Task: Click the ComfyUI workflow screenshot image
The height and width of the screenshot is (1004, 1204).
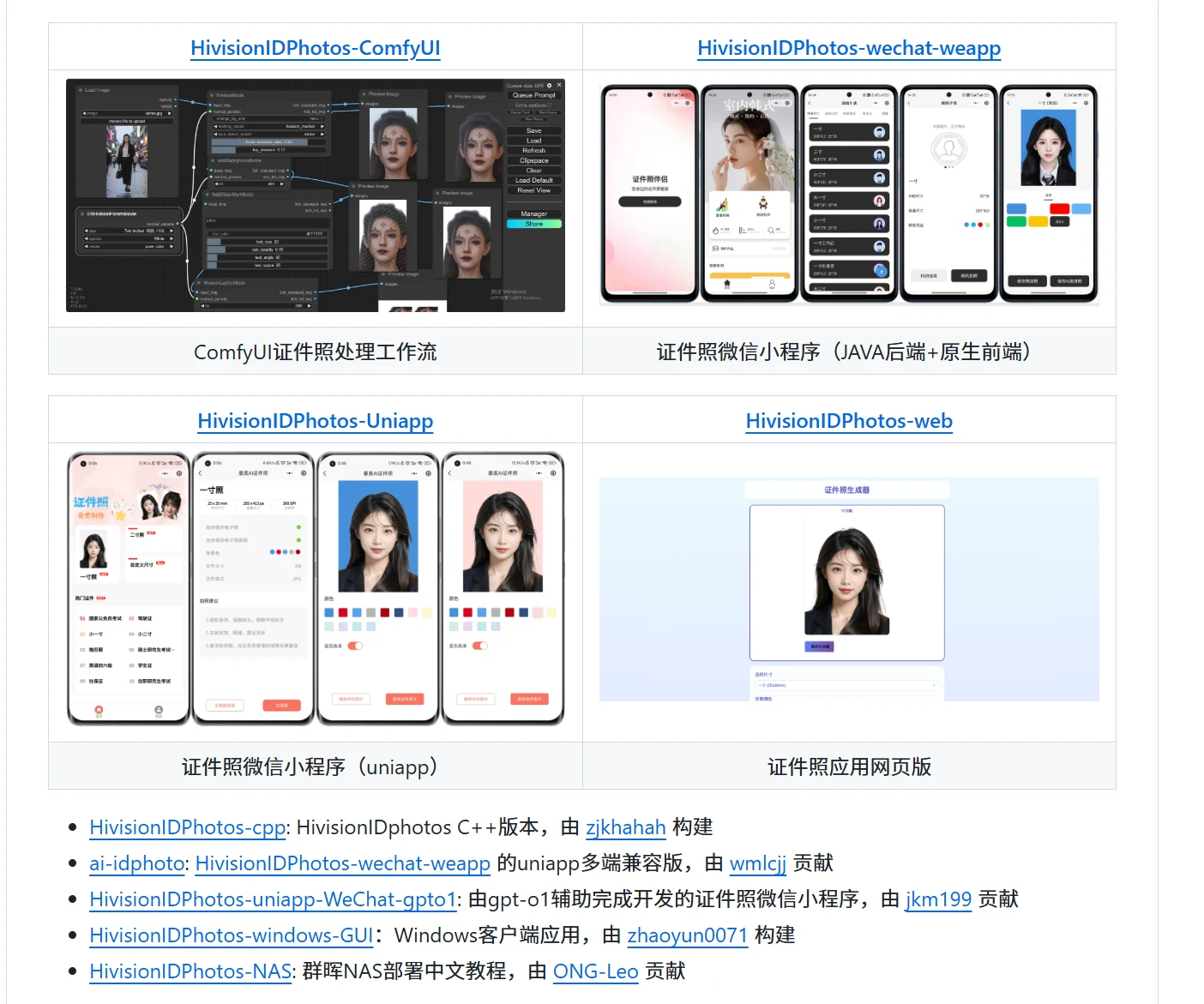Action: (315, 195)
